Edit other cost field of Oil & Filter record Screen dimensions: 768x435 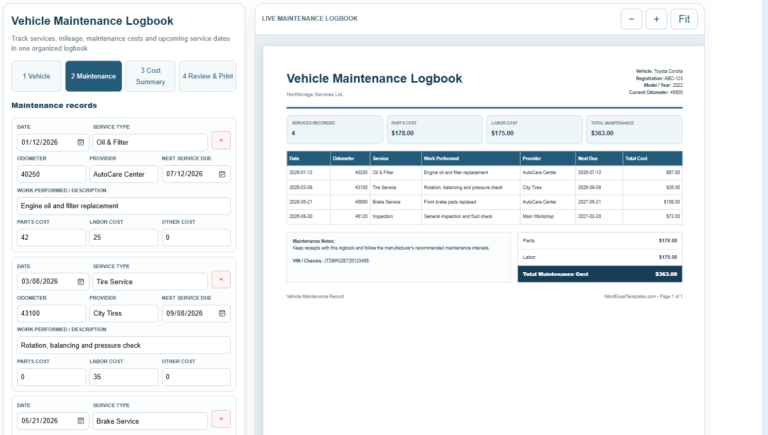pyautogui.click(x=196, y=237)
